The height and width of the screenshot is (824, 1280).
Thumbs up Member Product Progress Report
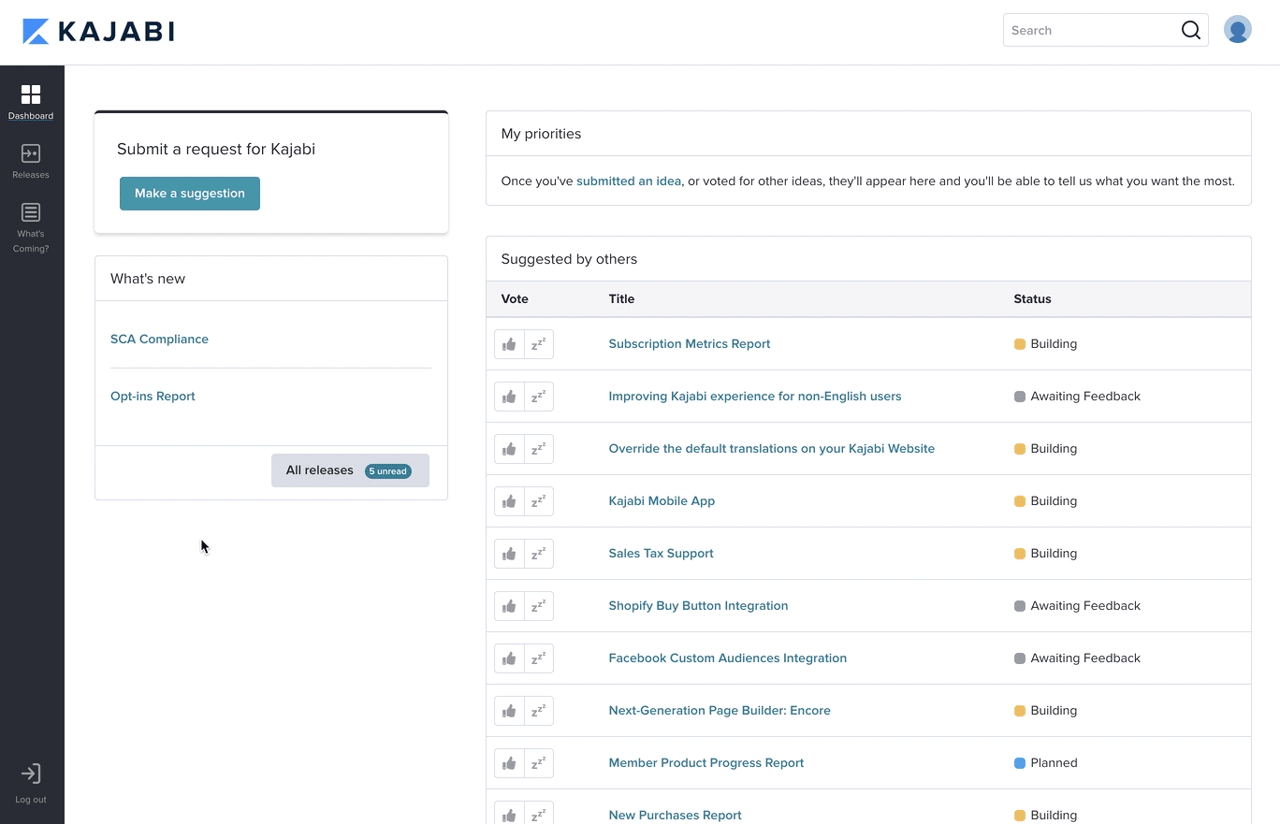[509, 763]
